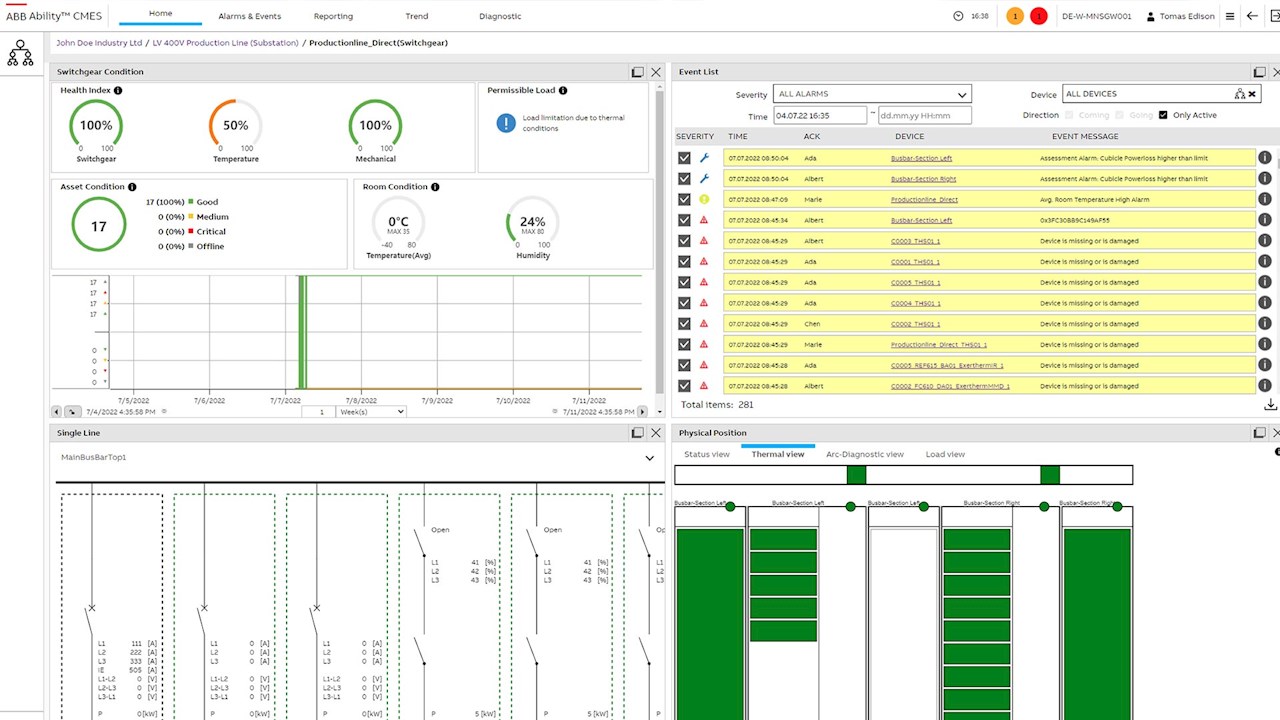This screenshot has width=1280, height=720.
Task: Open the hamburger menu in top bar
Action: click(1229, 16)
